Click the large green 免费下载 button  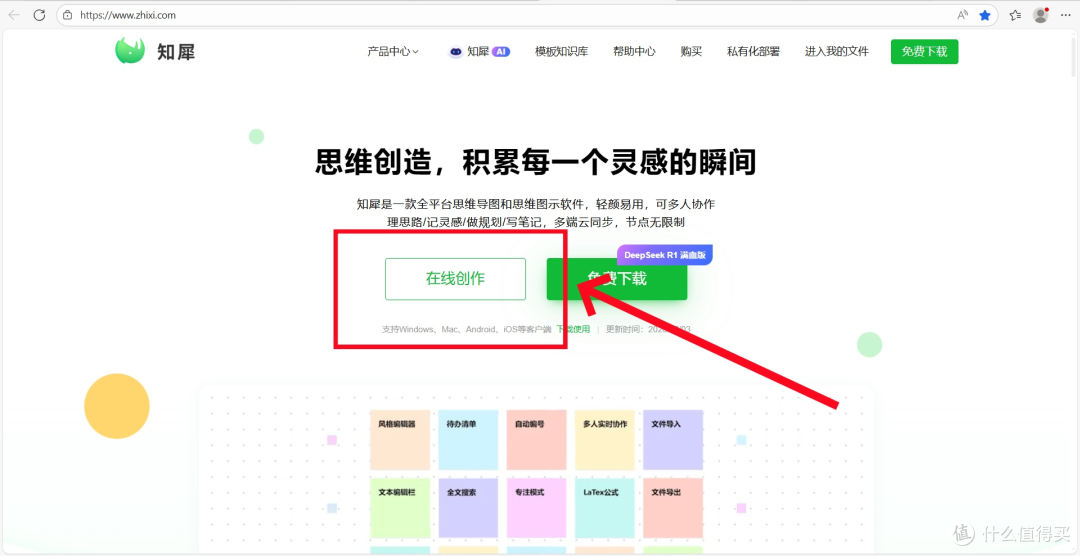click(617, 279)
